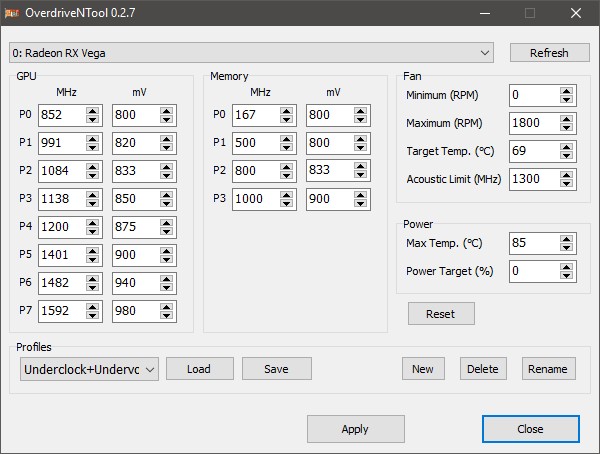Create a New profile
Screen dimensions: 600x454
pyautogui.click(x=423, y=369)
